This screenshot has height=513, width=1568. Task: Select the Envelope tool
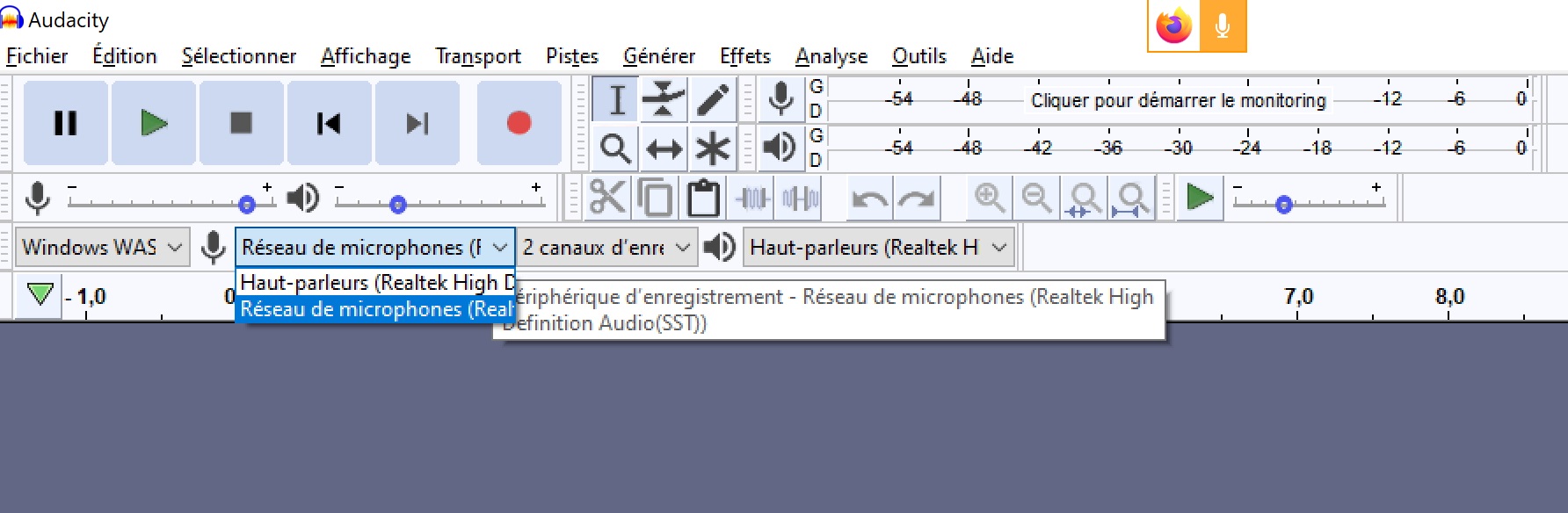(x=664, y=99)
